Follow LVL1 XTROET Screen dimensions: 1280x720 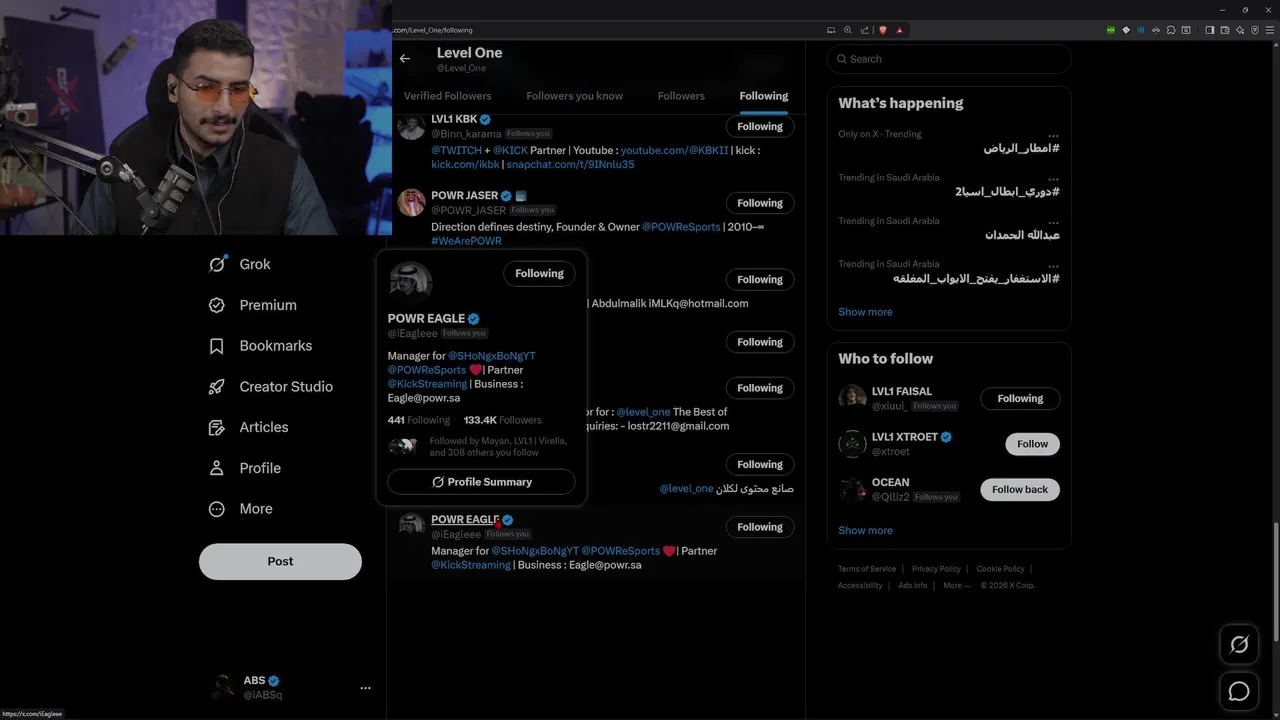tap(1032, 444)
